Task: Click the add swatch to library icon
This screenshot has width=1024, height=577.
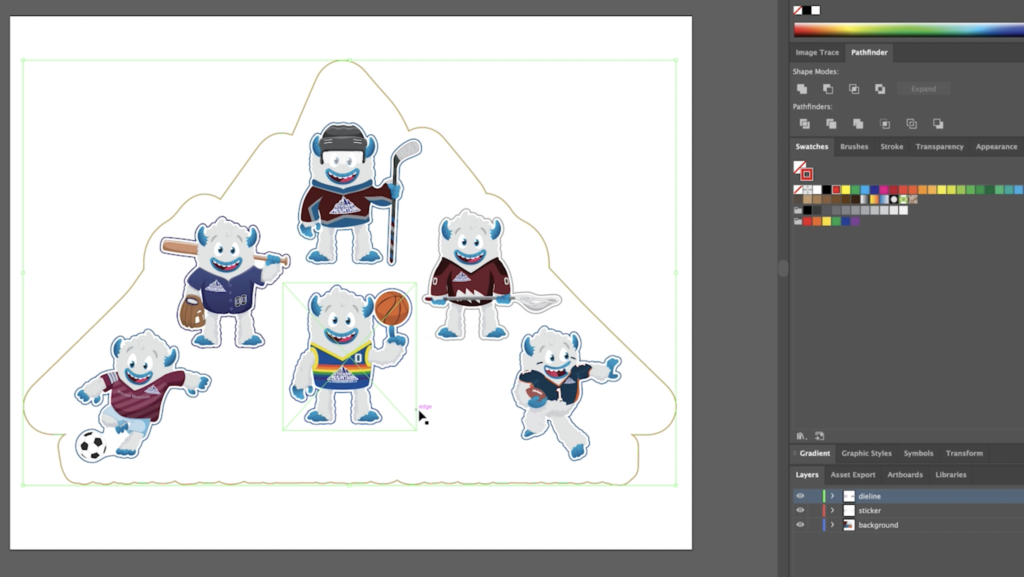Action: 820,436
